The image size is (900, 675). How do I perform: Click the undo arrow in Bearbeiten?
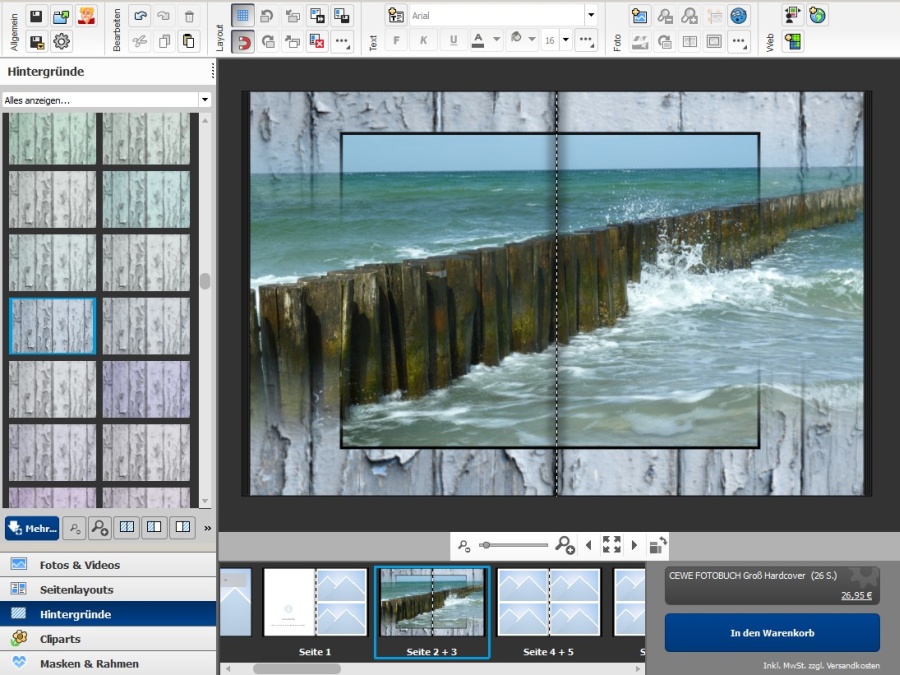coord(139,16)
